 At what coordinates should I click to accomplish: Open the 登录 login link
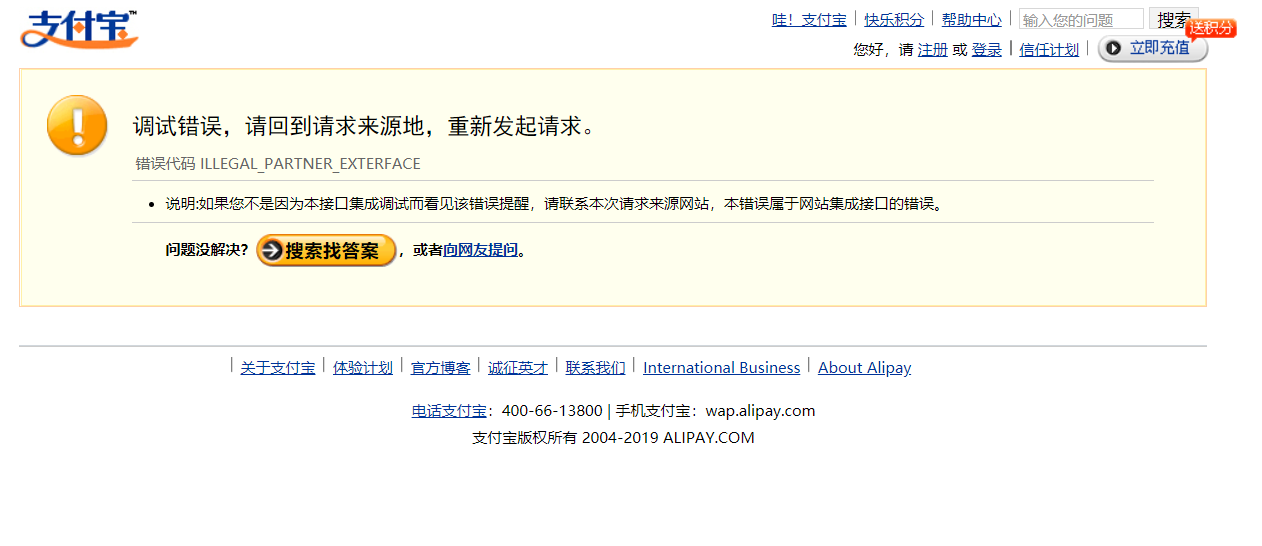[987, 49]
